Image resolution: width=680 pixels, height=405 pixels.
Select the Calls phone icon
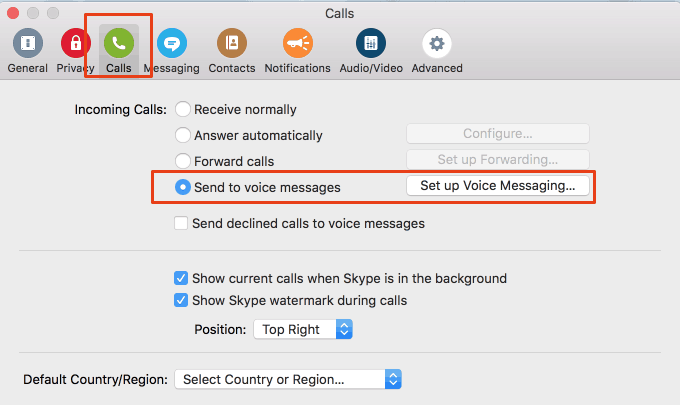119,43
